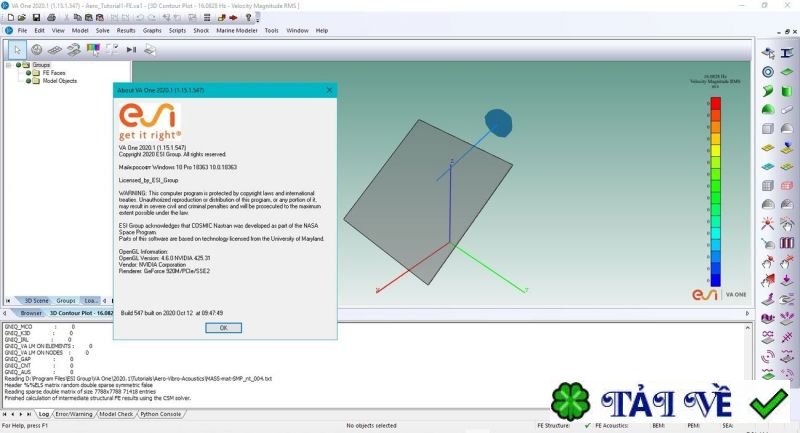Open the Model Check tab
The width and height of the screenshot is (800, 433).
coord(116,414)
